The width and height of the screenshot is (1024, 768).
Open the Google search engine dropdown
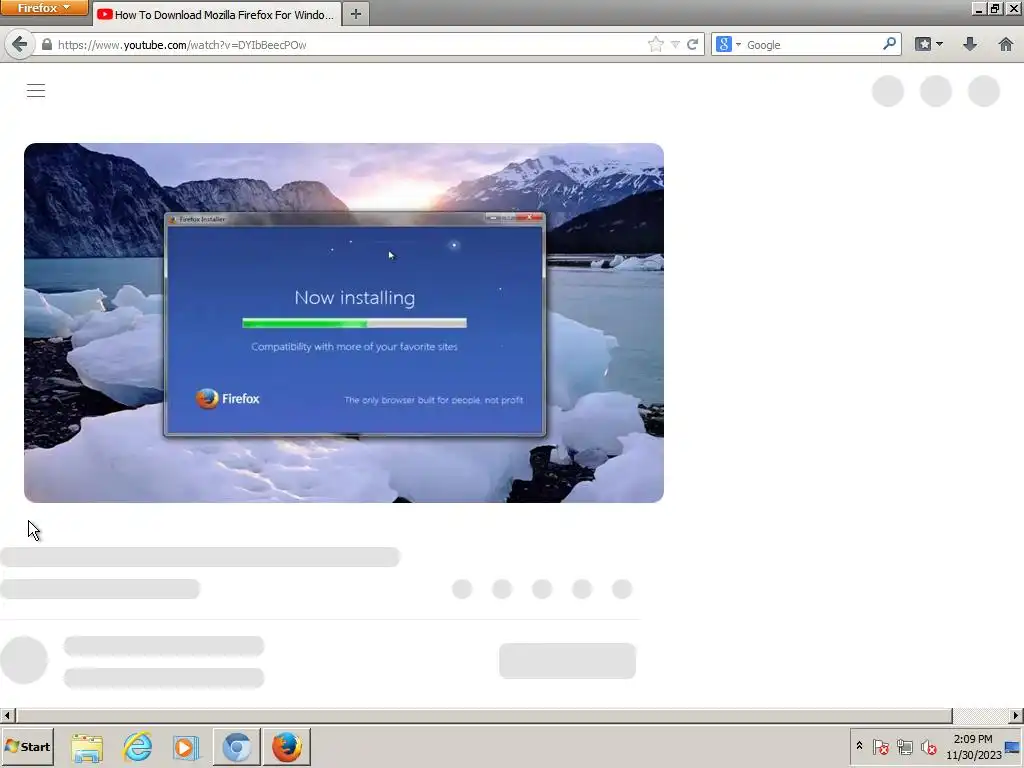(x=729, y=44)
